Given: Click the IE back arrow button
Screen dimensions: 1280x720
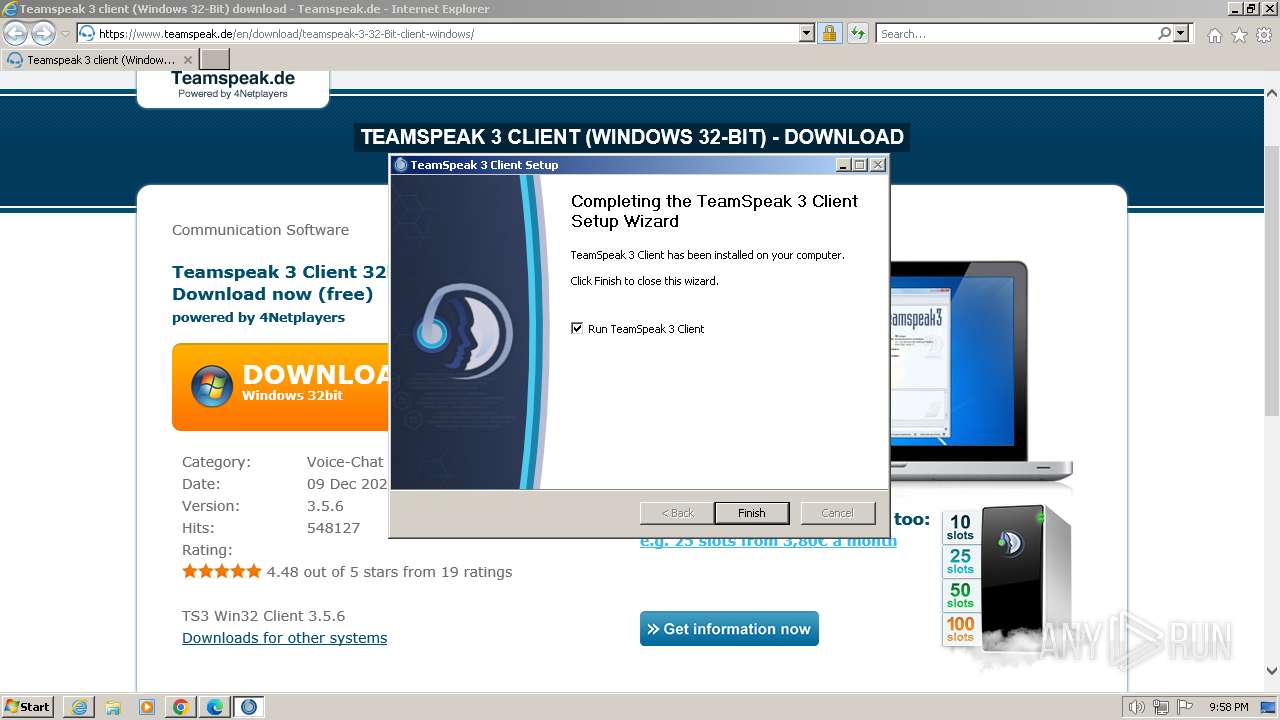Looking at the screenshot, I should [15, 33].
